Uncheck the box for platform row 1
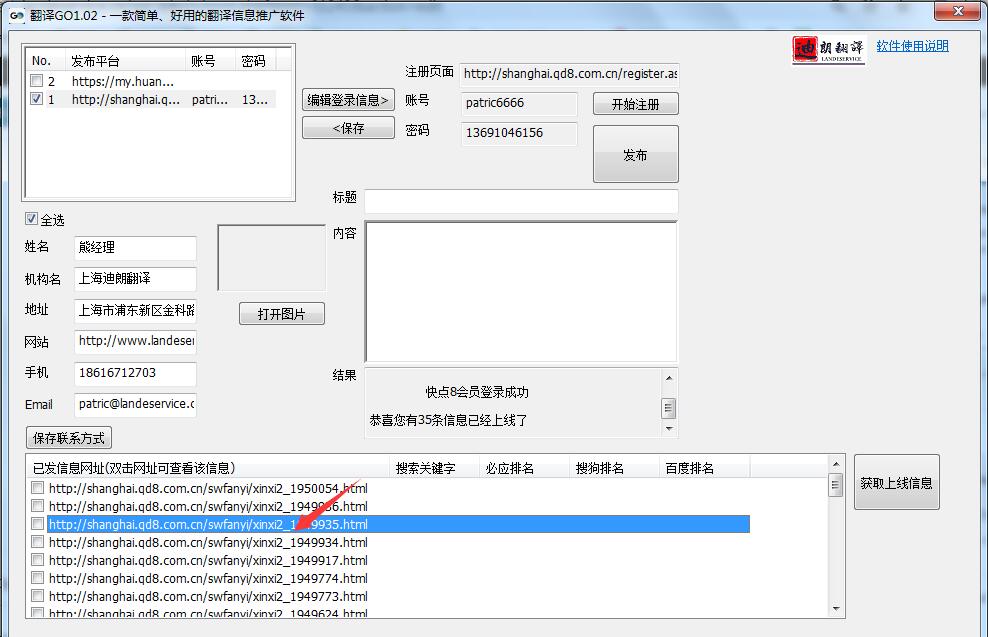 point(37,99)
